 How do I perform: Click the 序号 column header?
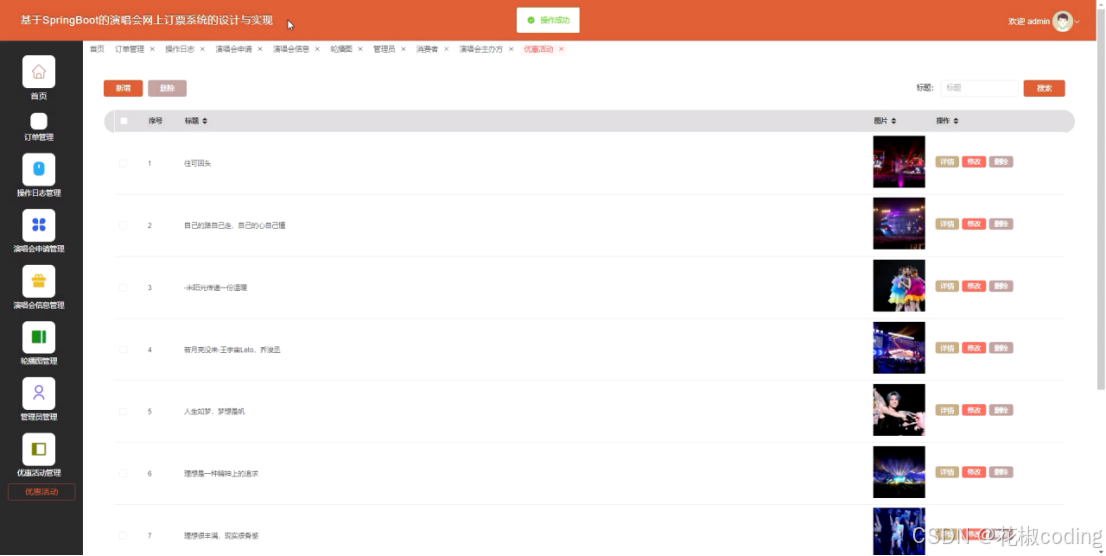(x=155, y=121)
